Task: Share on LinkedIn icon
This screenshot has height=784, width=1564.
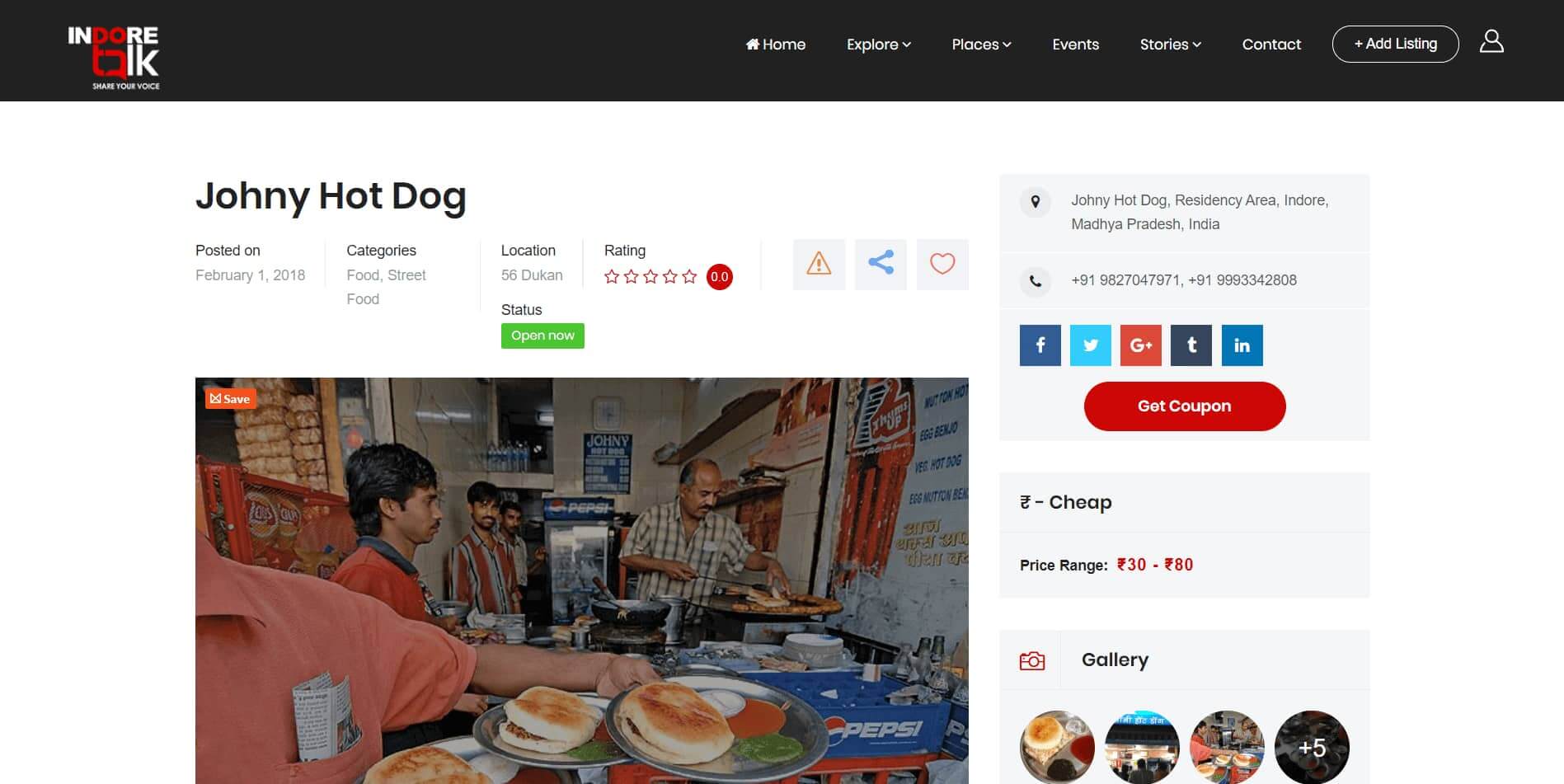Action: tap(1242, 345)
